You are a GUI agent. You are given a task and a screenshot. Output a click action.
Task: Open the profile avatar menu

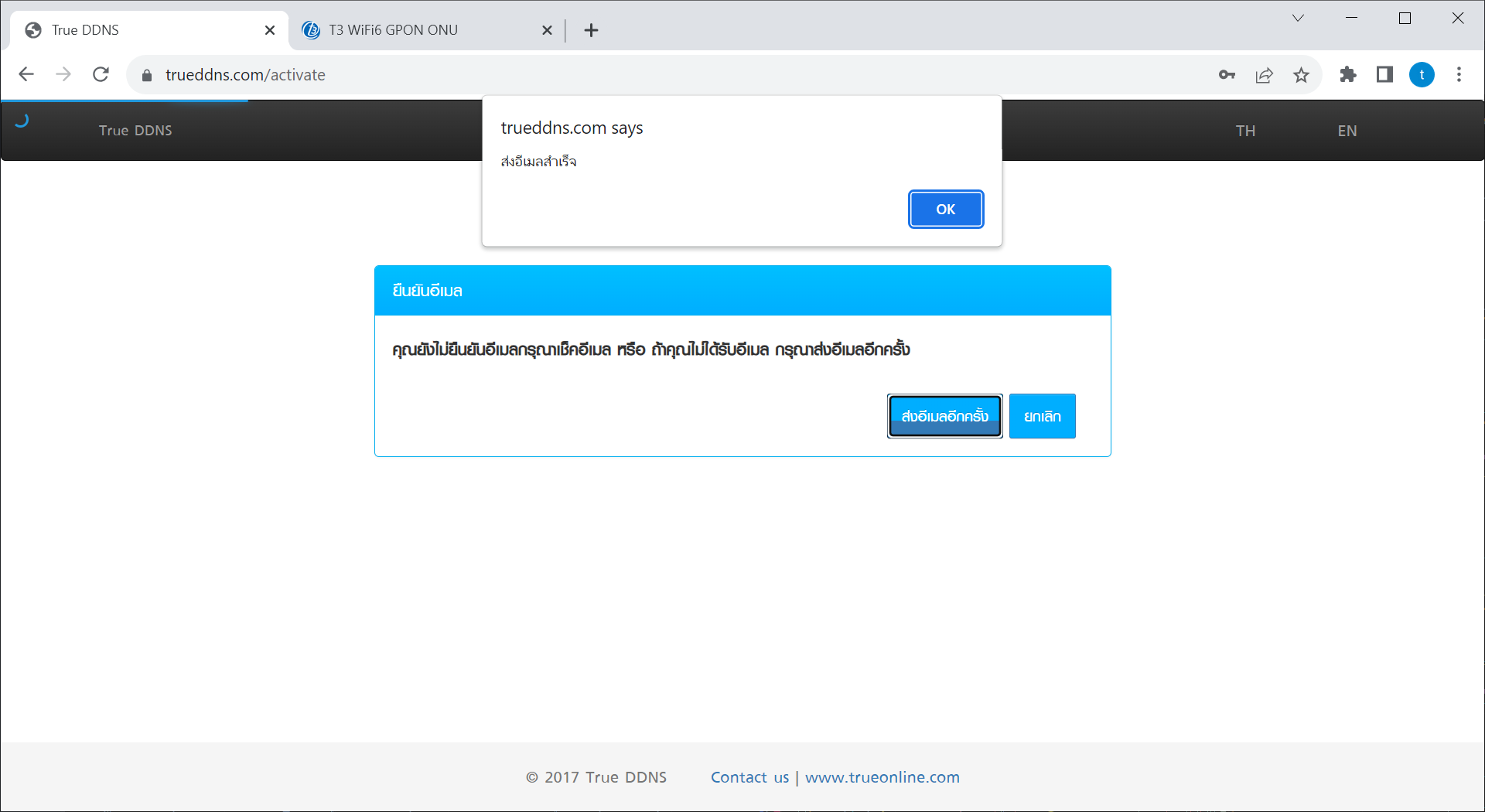(1422, 74)
